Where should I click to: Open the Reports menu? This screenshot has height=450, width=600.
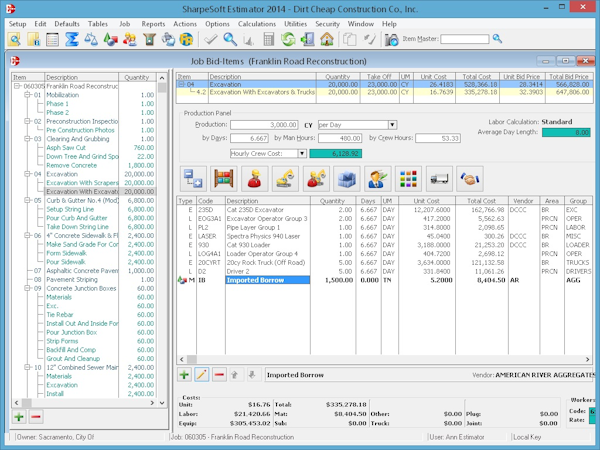click(x=153, y=22)
